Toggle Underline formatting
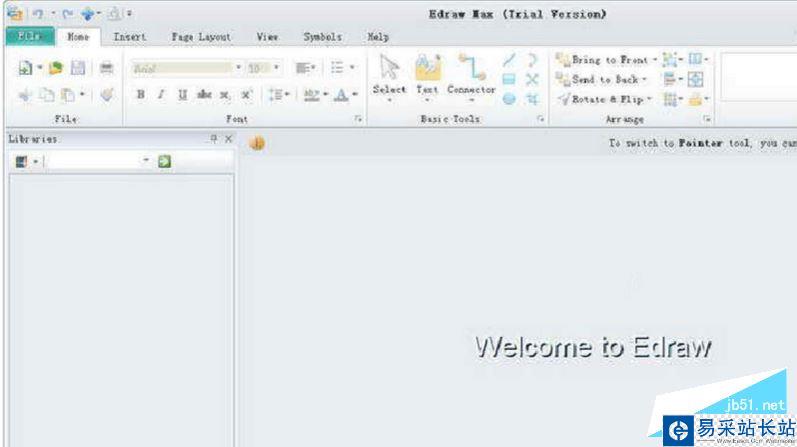 tap(182, 95)
